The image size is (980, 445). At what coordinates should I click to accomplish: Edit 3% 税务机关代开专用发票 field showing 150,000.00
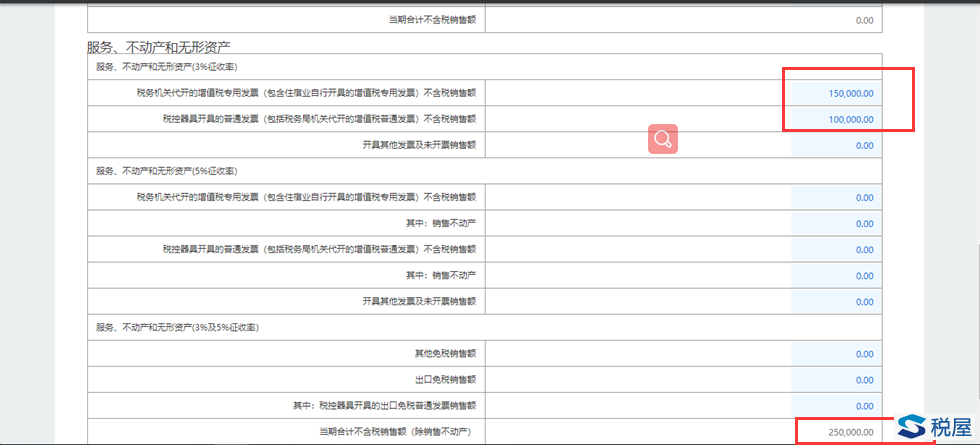point(836,93)
